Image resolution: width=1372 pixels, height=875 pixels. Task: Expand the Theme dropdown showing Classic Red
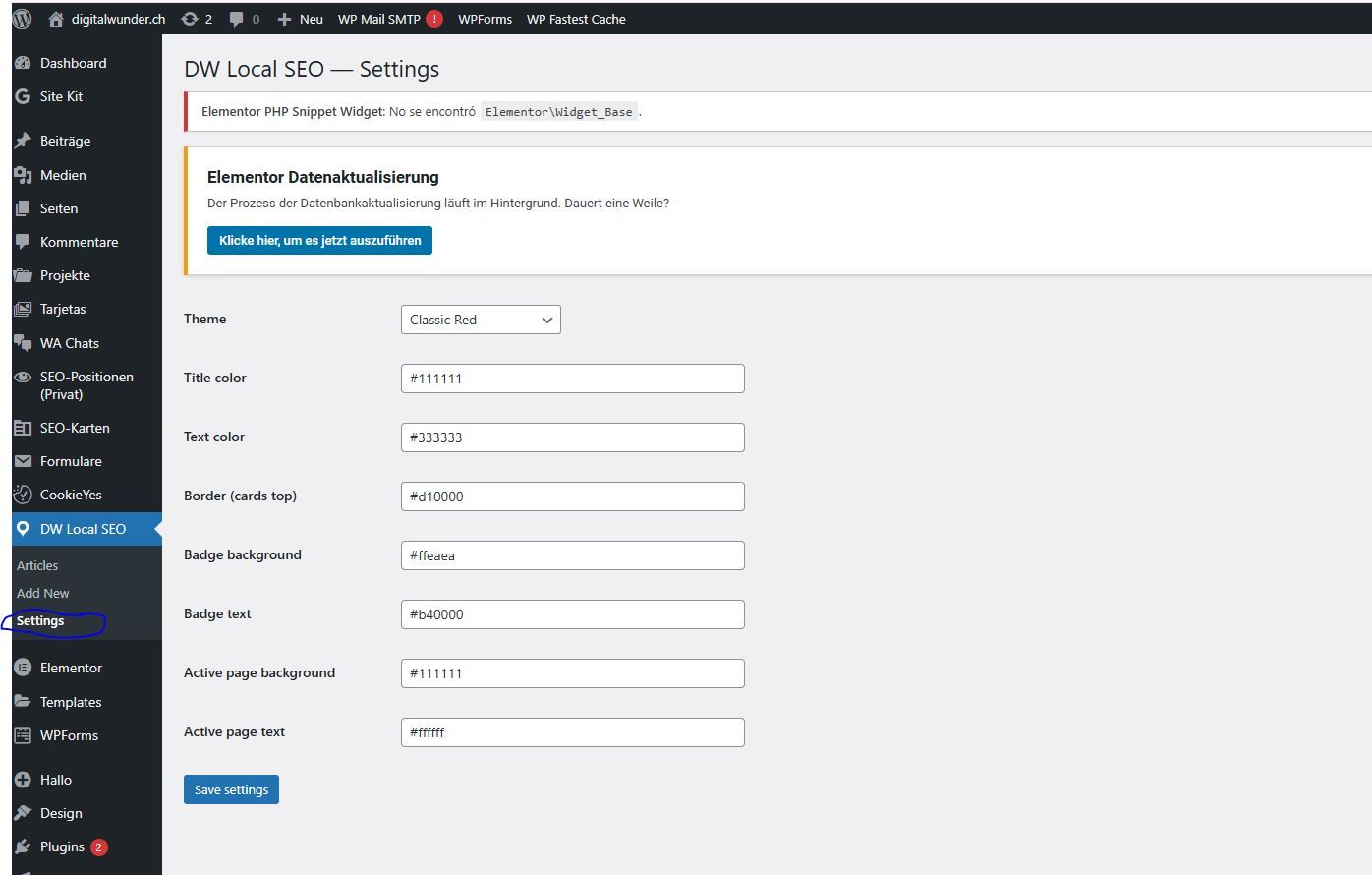(x=481, y=320)
